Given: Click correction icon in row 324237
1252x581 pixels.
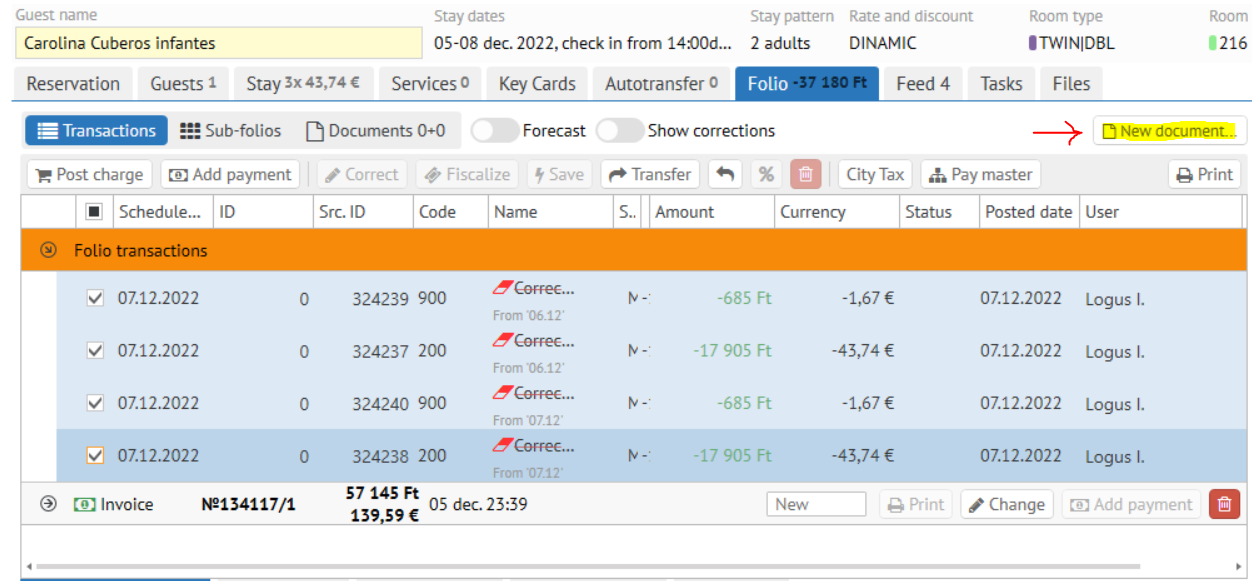Looking at the screenshot, I should tap(503, 341).
